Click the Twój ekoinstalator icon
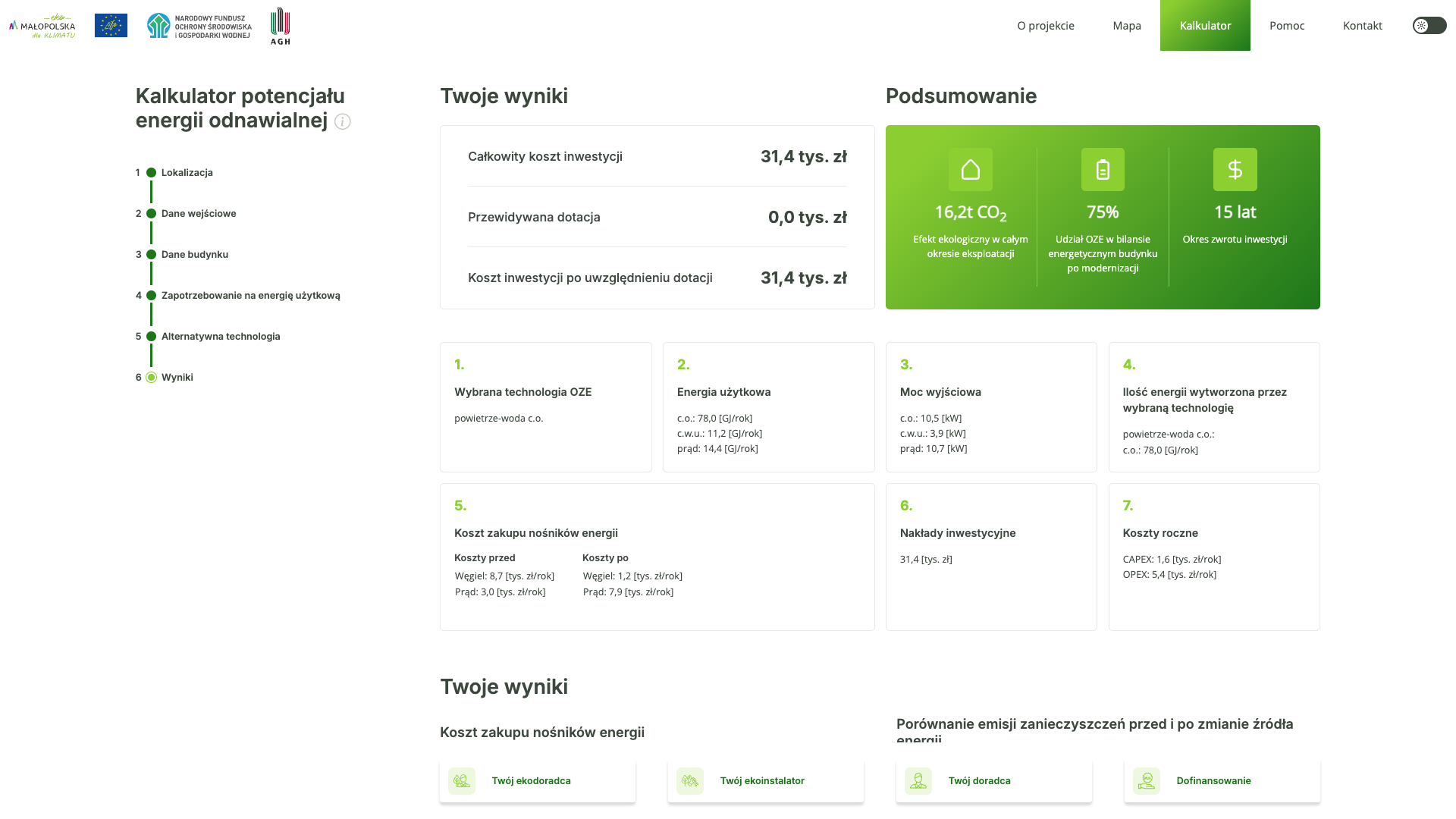1456x819 pixels. [x=690, y=780]
